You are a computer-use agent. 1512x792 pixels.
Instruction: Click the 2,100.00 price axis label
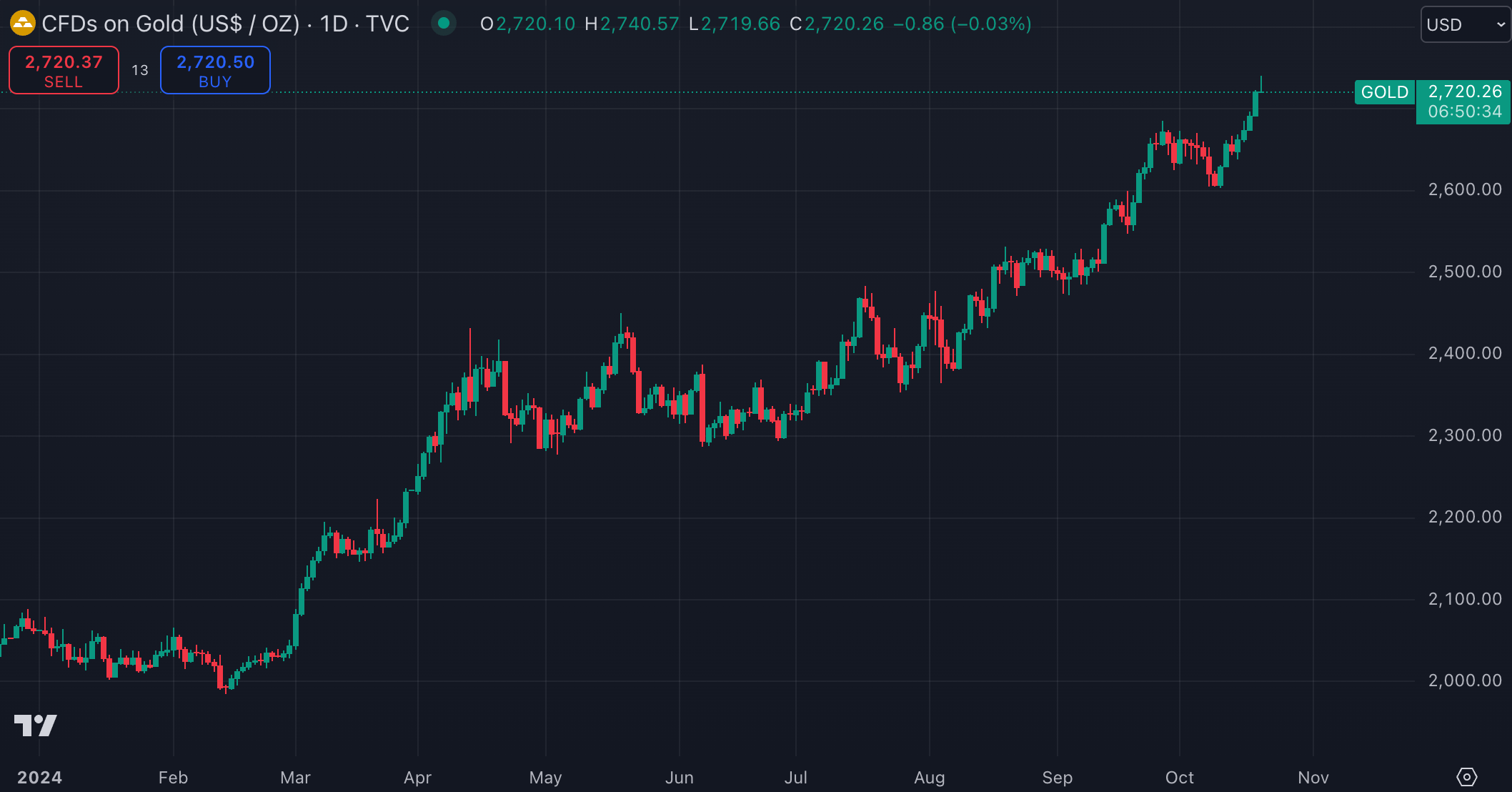point(1465,599)
